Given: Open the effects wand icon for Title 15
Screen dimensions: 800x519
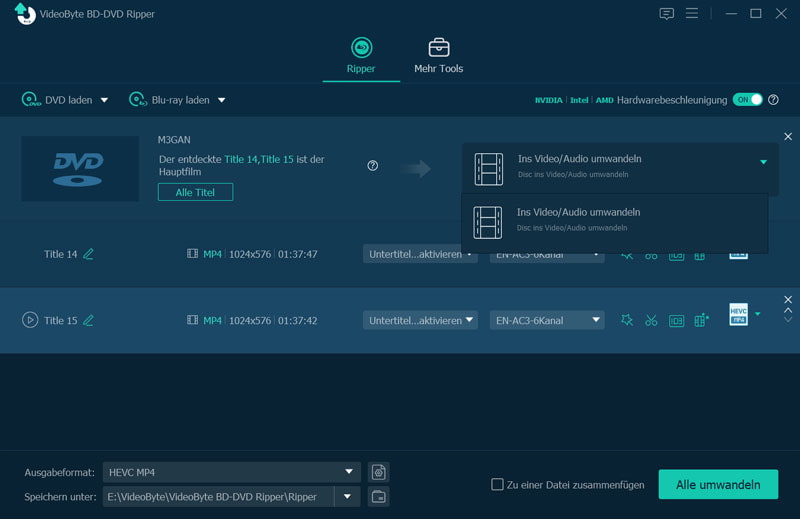Looking at the screenshot, I should tap(627, 320).
